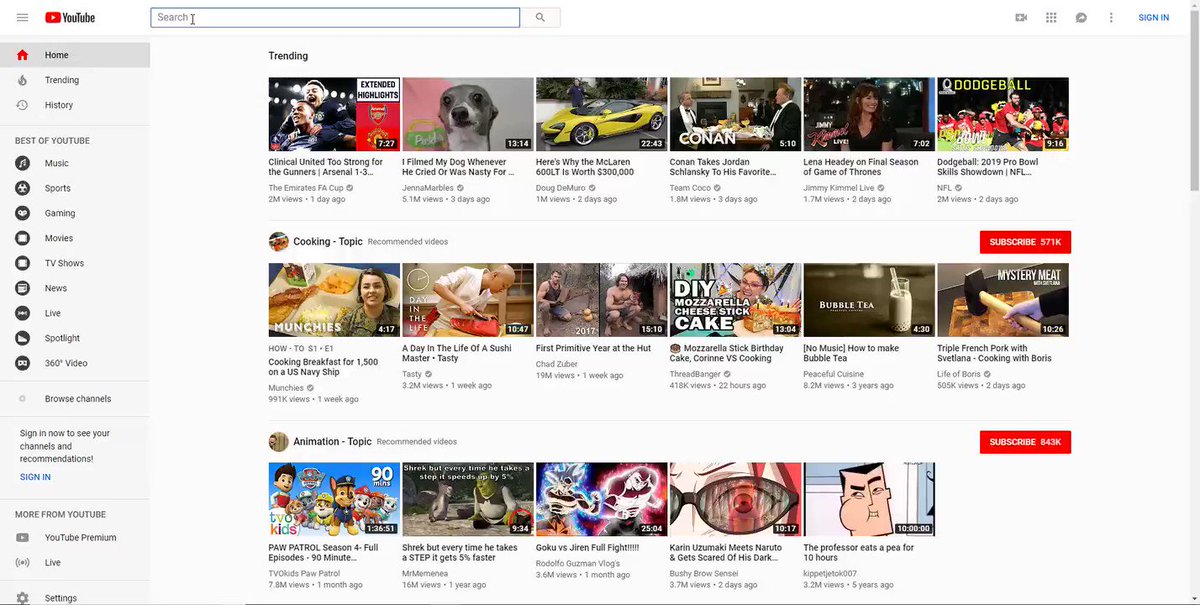Open the three-dot settings menu in header
This screenshot has height=605, width=1200.
[x=1111, y=17]
